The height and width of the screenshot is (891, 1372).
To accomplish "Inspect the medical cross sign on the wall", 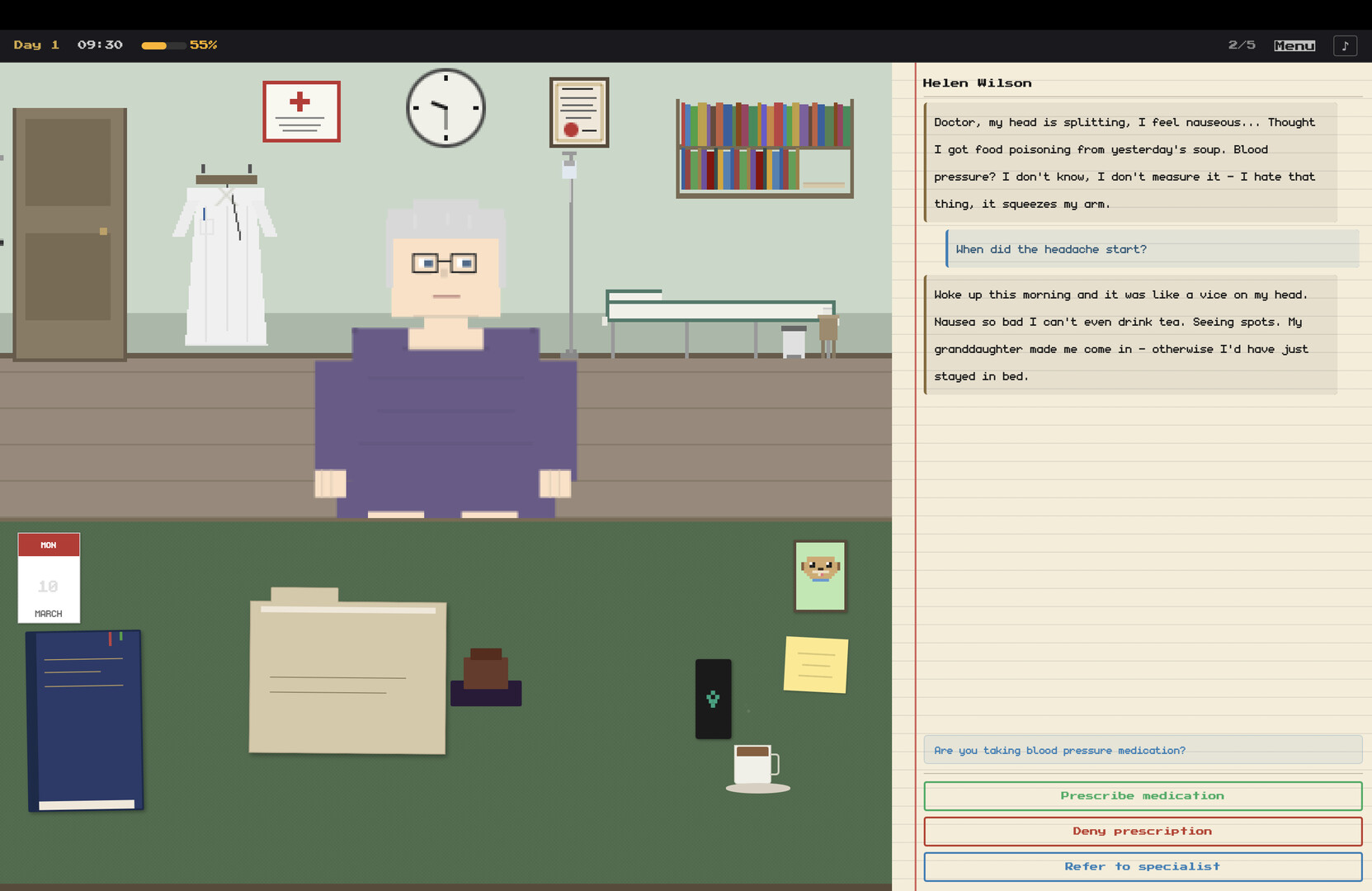I will click(x=300, y=111).
